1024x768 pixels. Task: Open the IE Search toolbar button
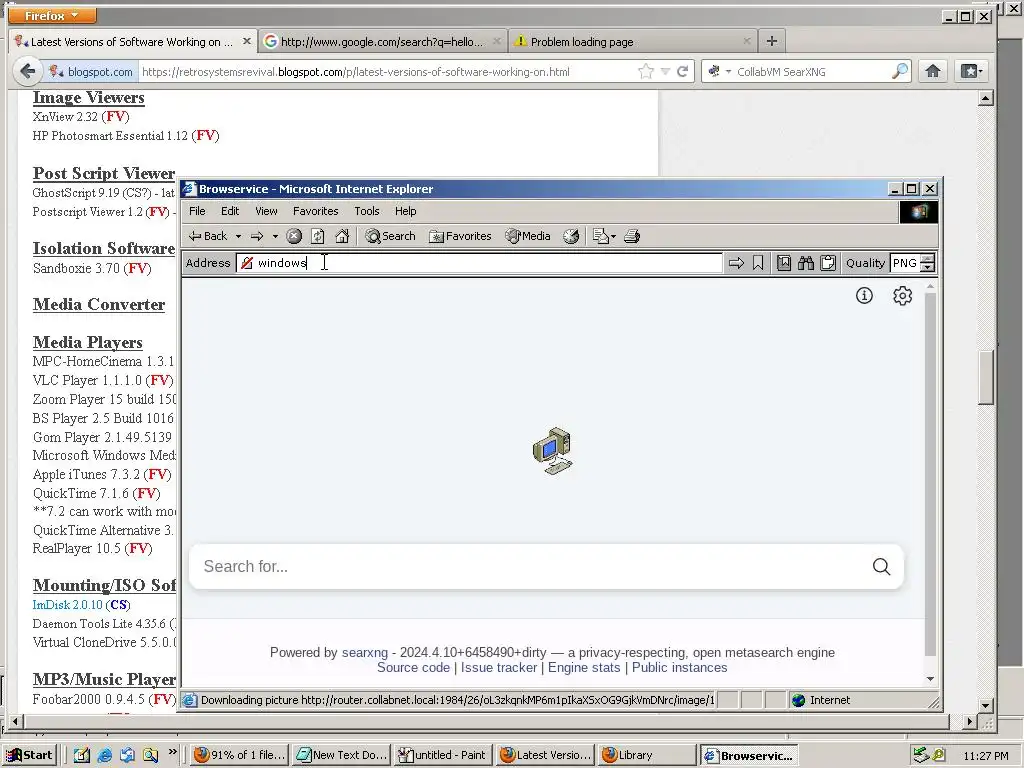pos(390,236)
